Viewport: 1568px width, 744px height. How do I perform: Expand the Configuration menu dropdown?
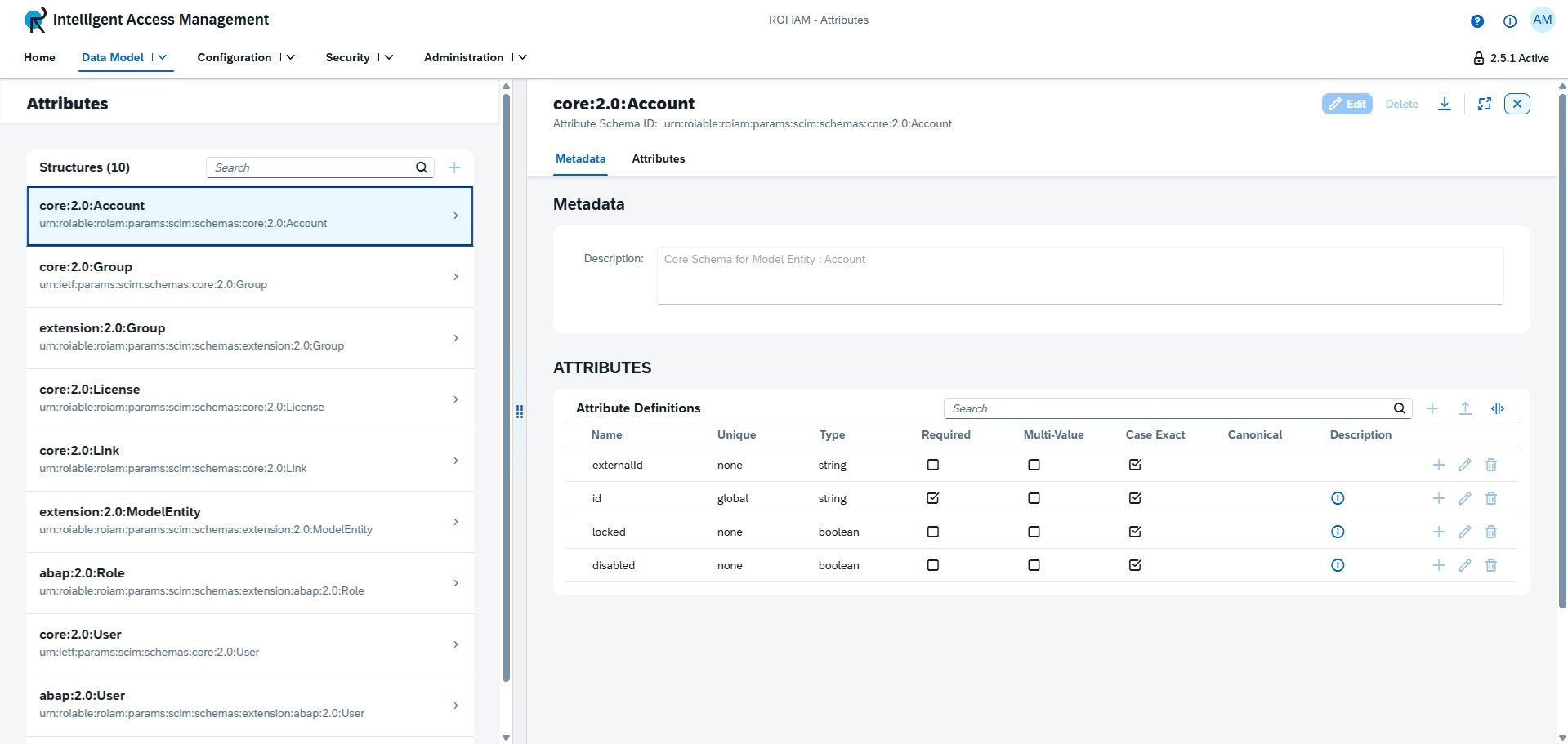290,57
